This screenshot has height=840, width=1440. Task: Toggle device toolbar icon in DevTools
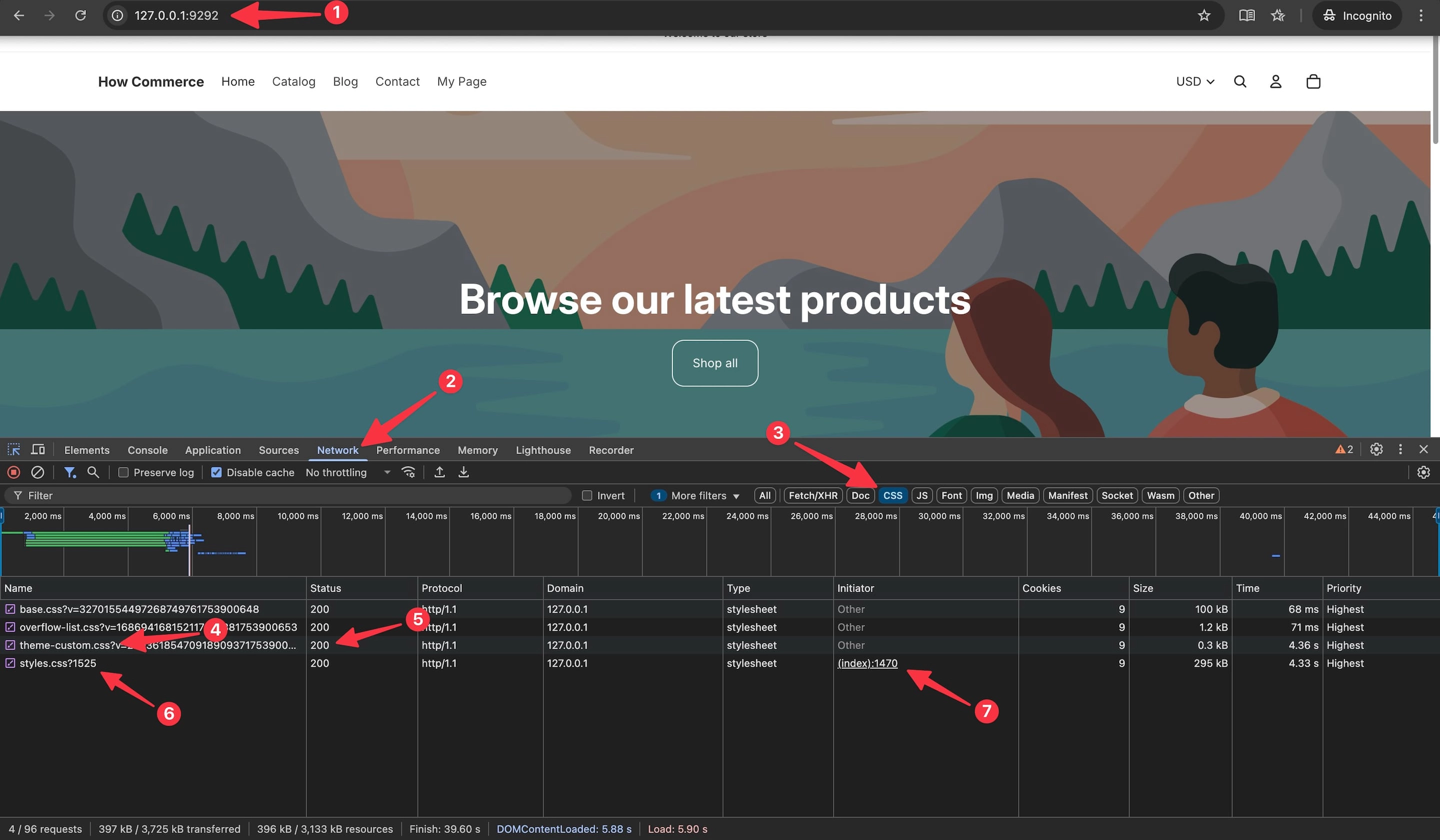click(x=37, y=449)
